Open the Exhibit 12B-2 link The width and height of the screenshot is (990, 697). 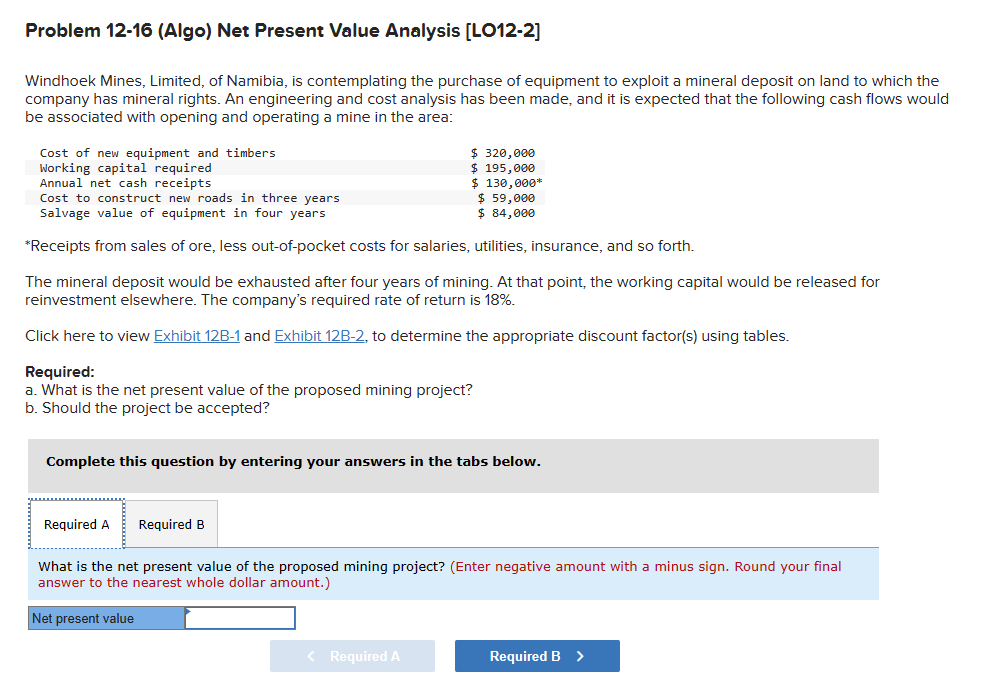click(x=319, y=335)
